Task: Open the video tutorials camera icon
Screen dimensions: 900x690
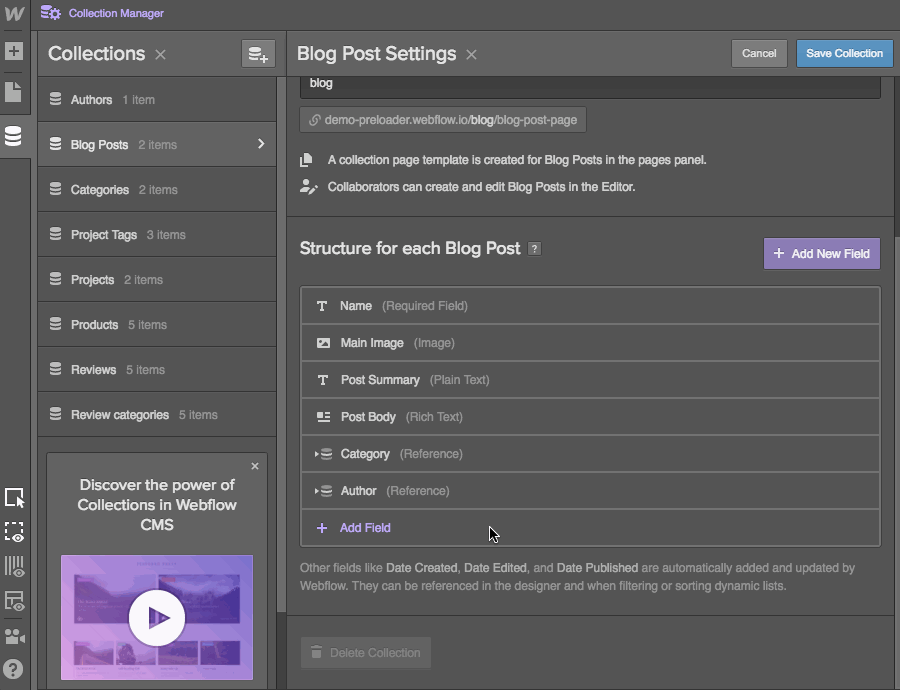Action: click(x=14, y=636)
